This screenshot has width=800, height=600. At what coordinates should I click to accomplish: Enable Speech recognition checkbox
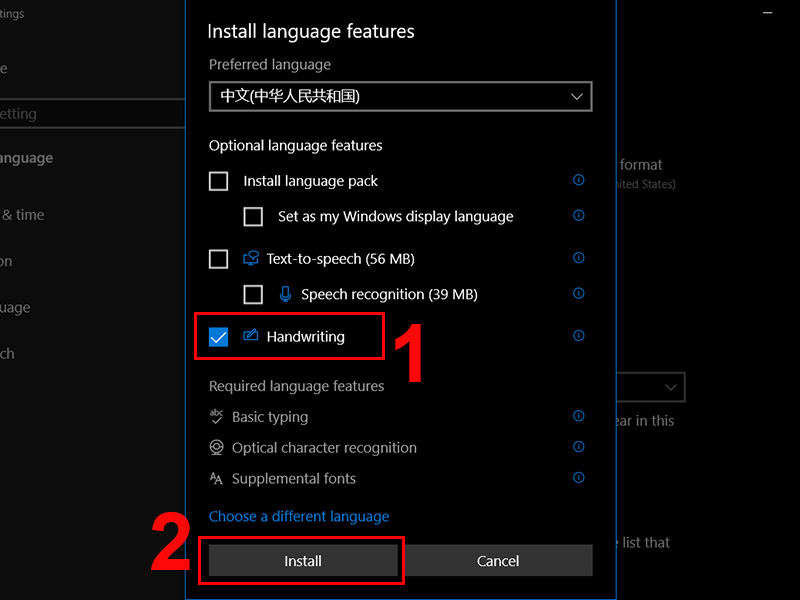[253, 295]
